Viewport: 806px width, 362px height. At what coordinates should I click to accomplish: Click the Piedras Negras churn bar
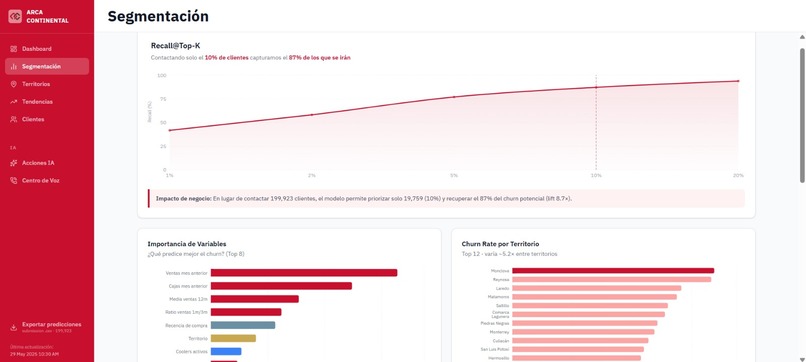coord(584,323)
